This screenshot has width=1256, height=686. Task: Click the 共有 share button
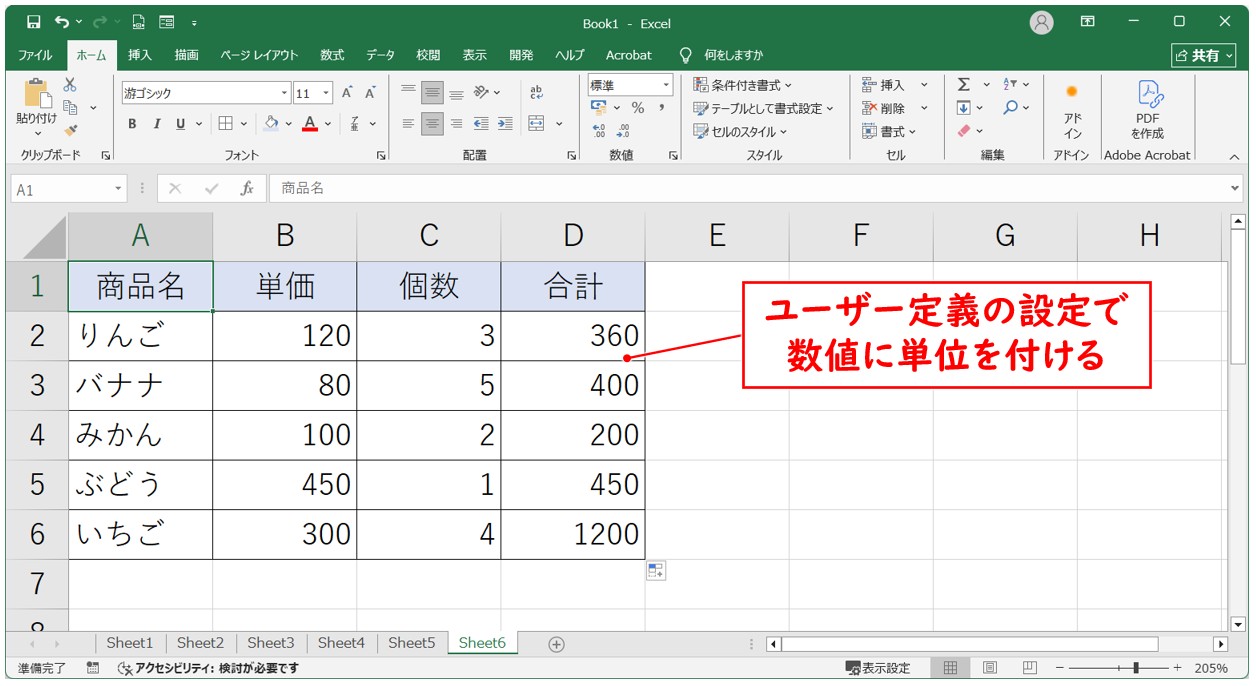[1197, 55]
